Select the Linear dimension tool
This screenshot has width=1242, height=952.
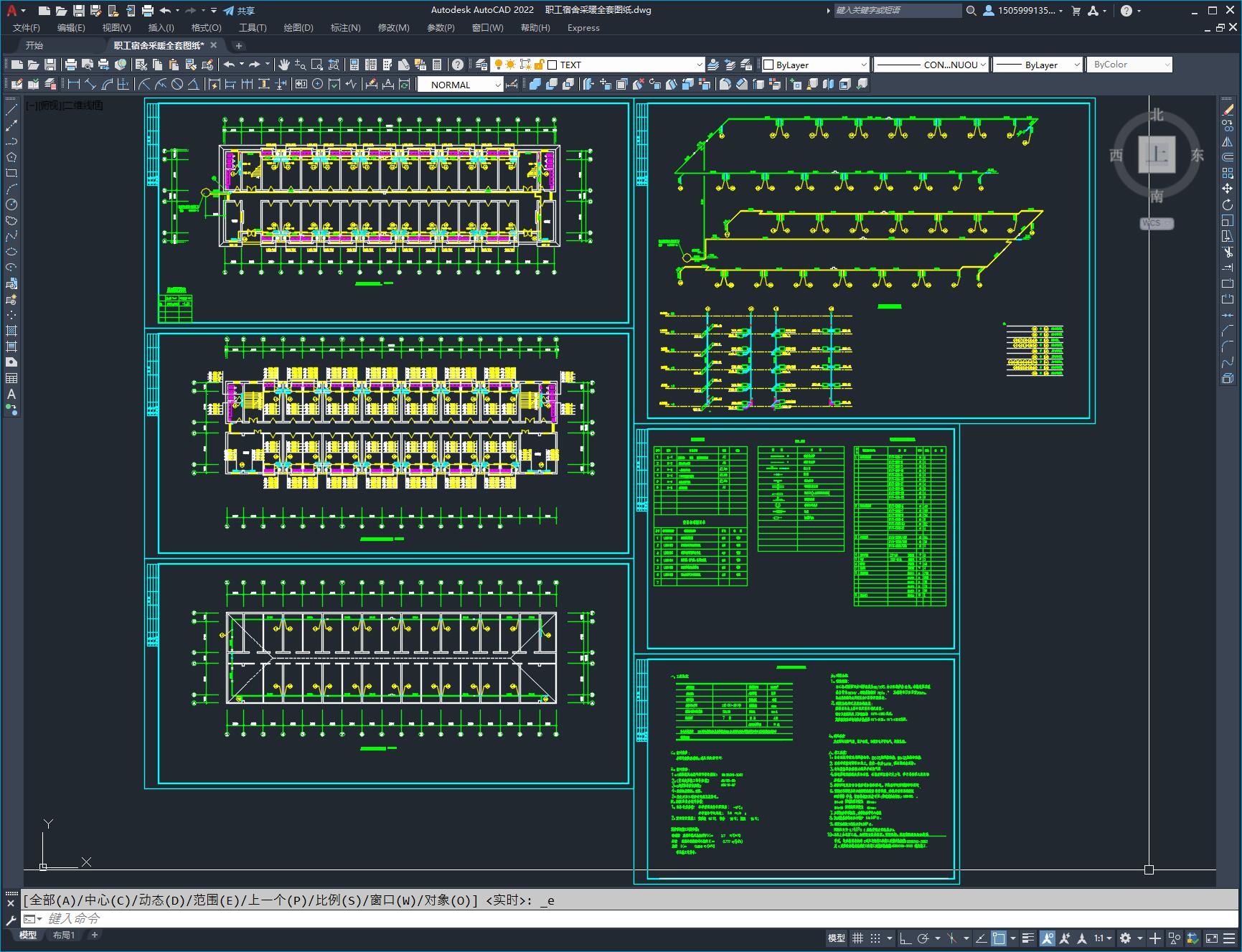tap(73, 84)
